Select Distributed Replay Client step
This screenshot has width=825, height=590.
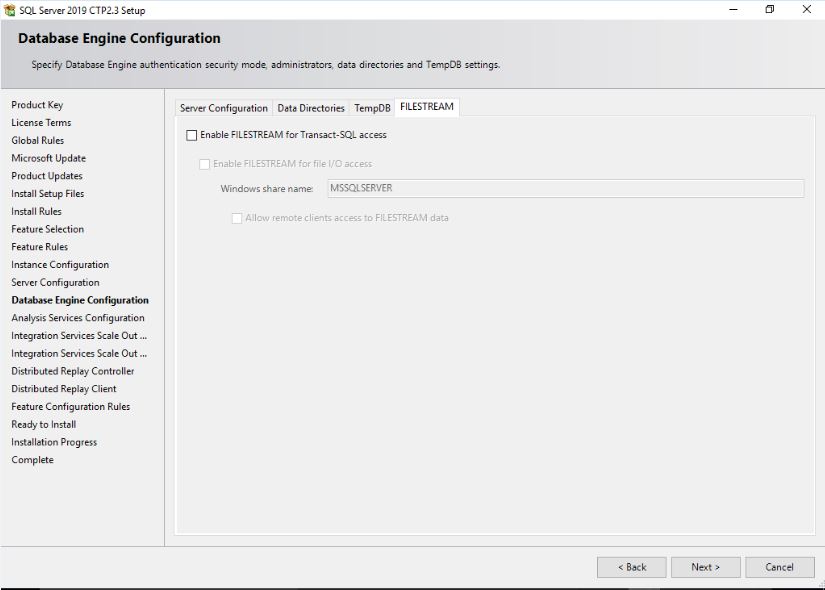point(64,389)
